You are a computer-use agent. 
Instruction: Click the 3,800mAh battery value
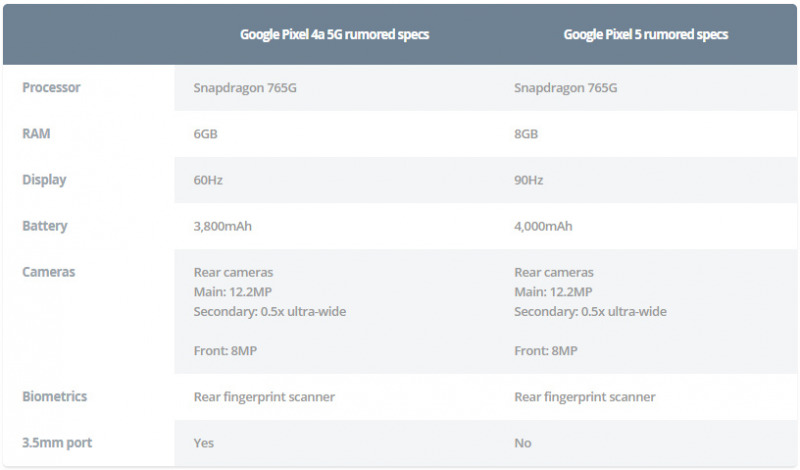[x=222, y=226]
